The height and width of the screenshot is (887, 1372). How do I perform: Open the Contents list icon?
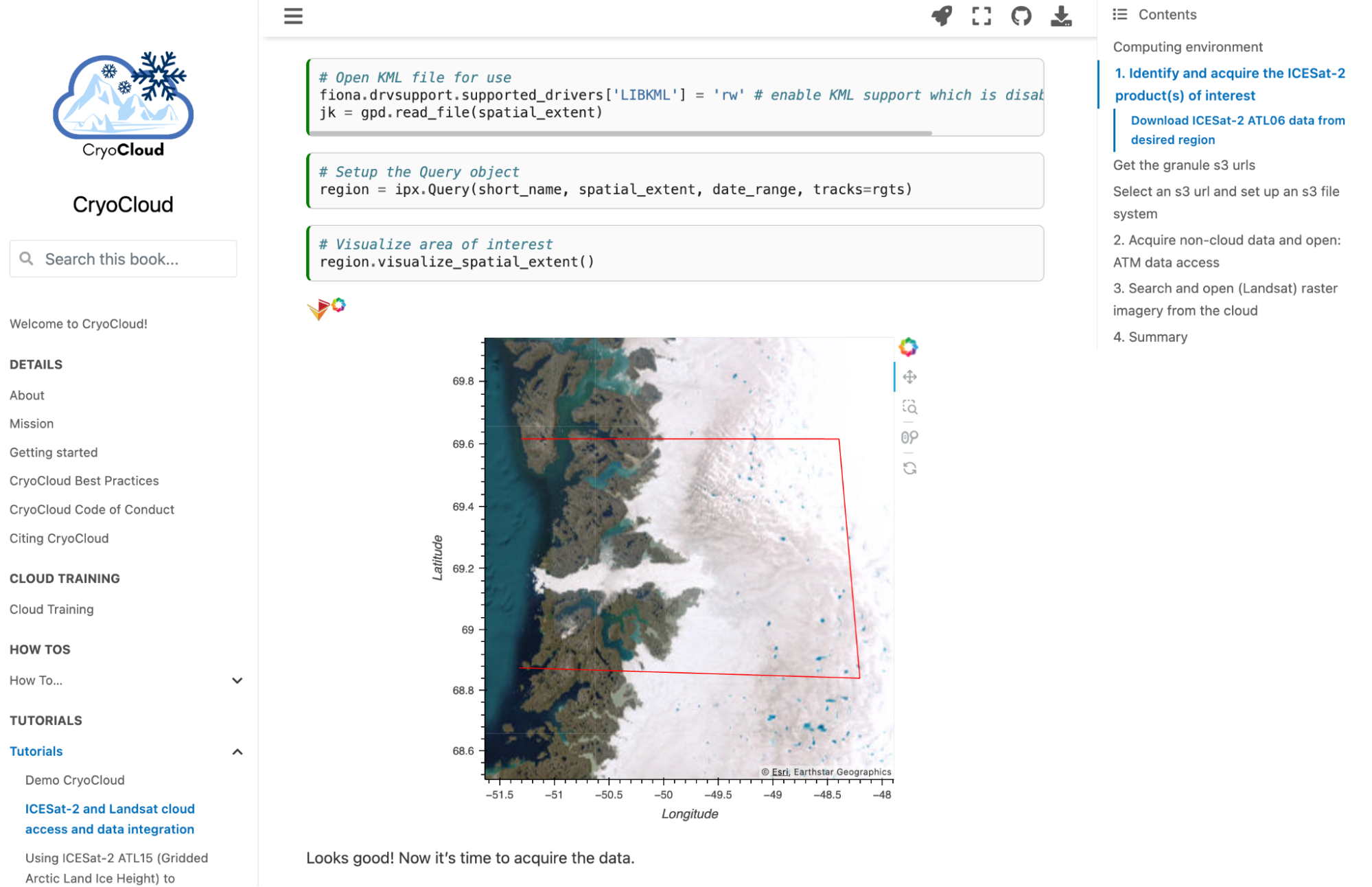pyautogui.click(x=1120, y=14)
